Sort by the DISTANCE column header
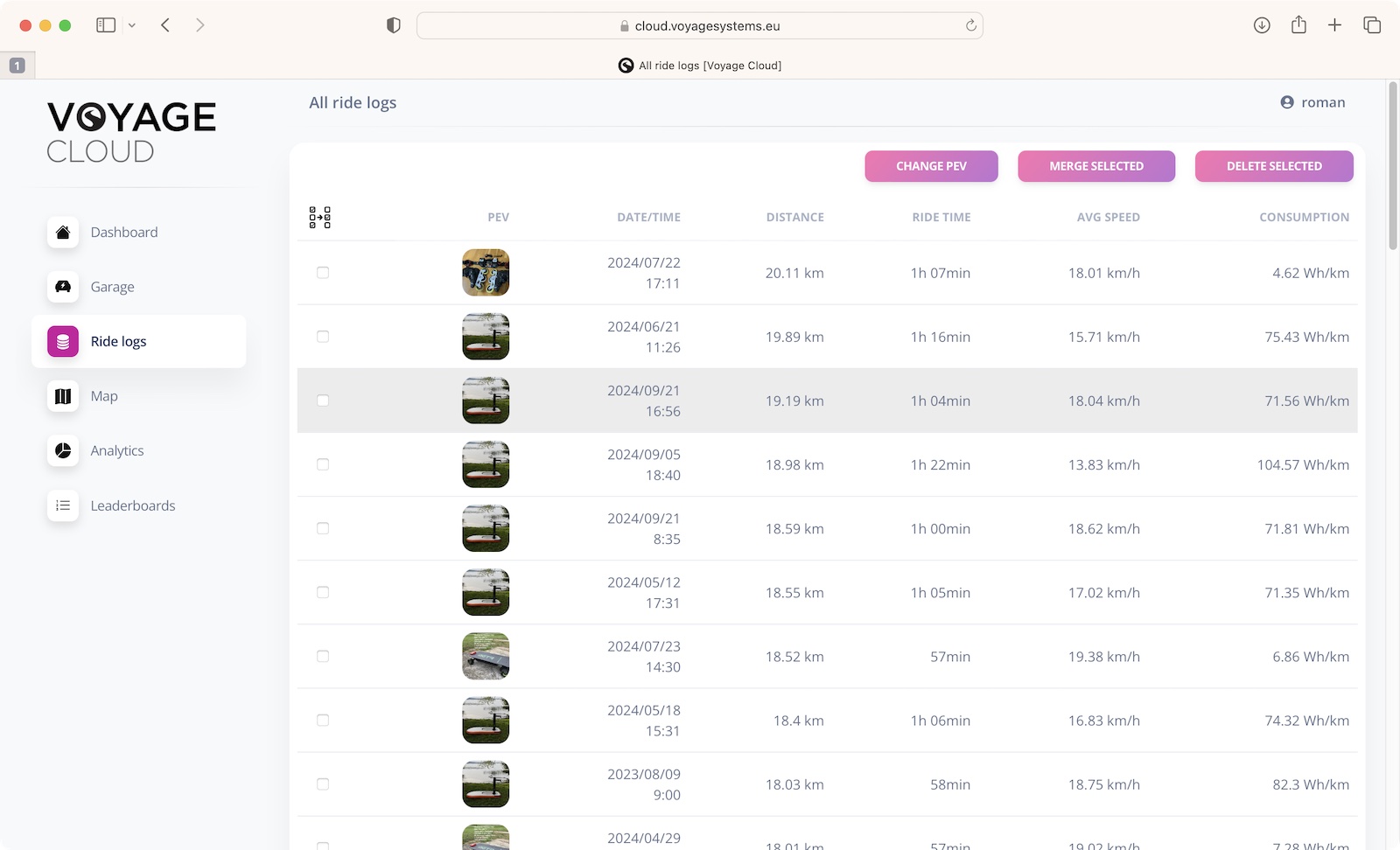The height and width of the screenshot is (850, 1400). point(795,217)
